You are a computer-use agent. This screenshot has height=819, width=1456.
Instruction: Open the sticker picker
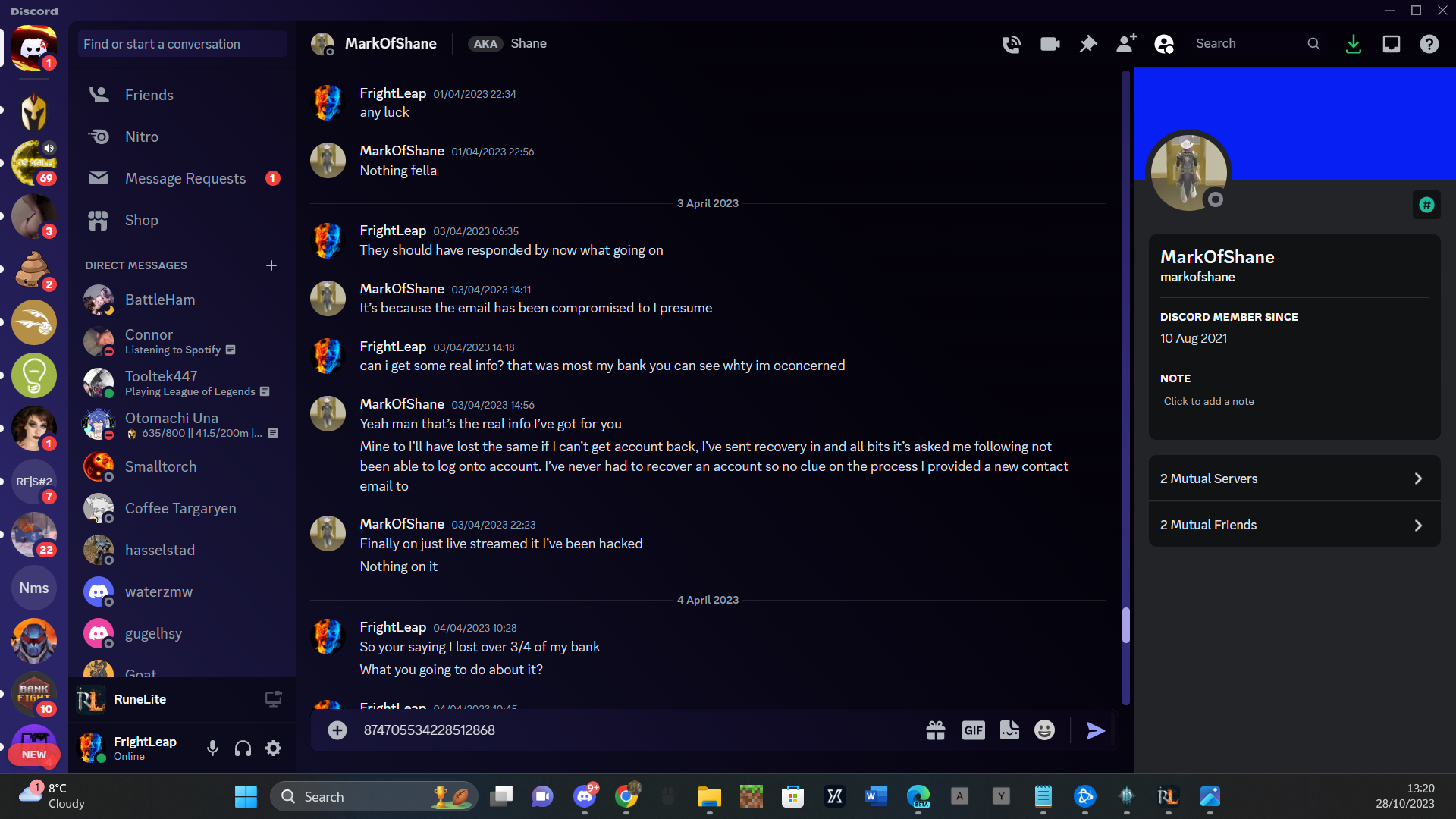[1009, 730]
